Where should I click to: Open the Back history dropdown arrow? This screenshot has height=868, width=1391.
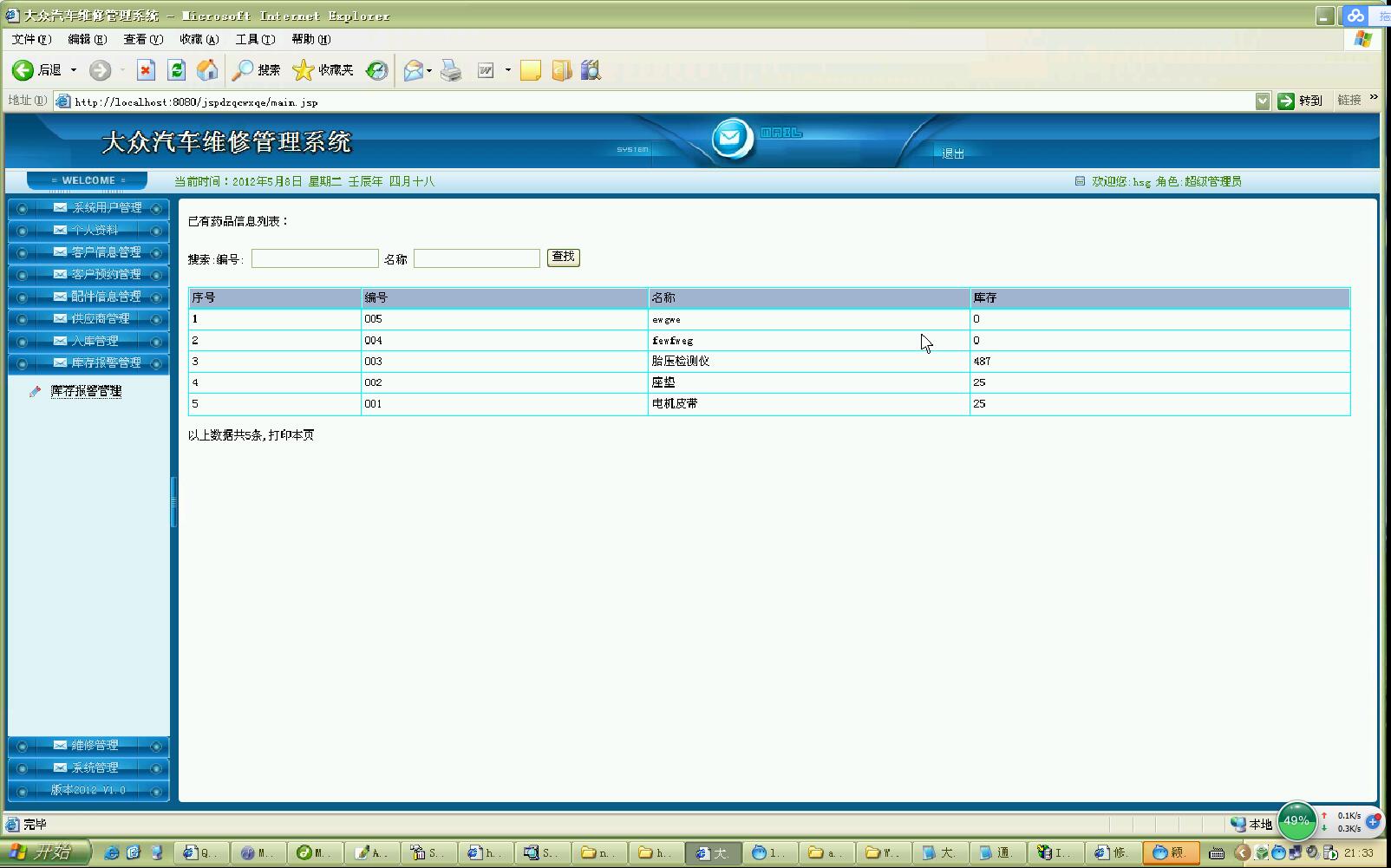tap(74, 70)
